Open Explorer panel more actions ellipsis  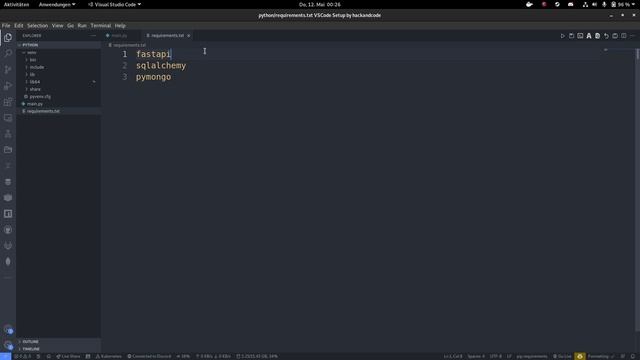(x=93, y=36)
